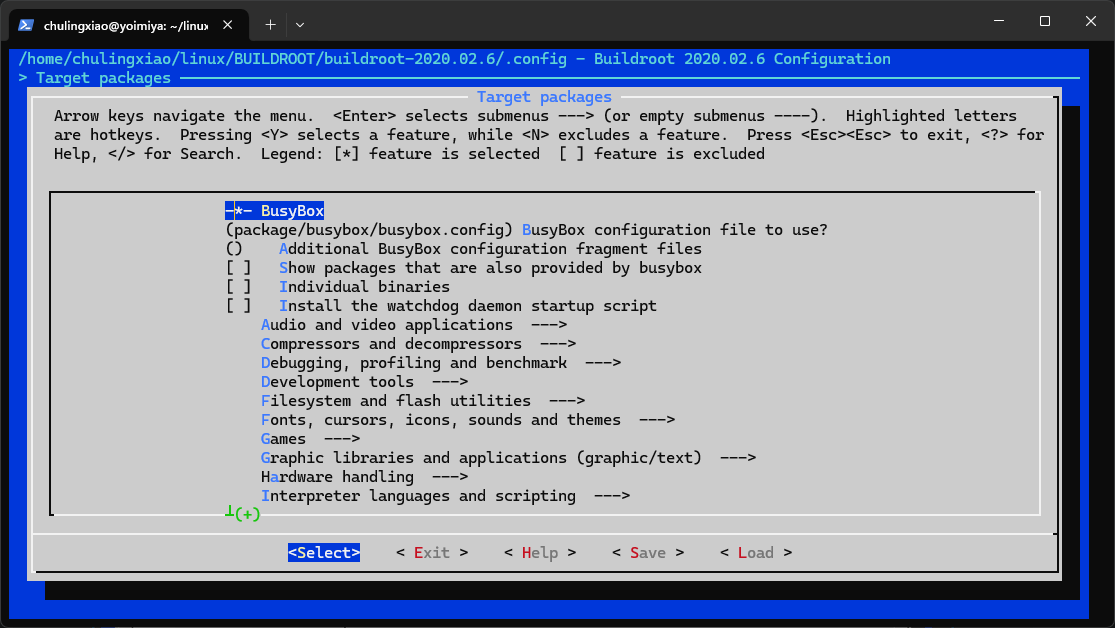Click the '[*] feature is selected' legend text
Viewport: 1115px width, 628px height.
click(437, 154)
